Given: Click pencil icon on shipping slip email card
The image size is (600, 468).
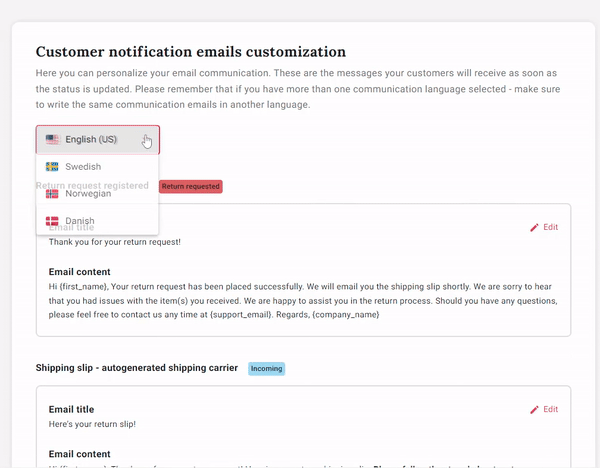Looking at the screenshot, I should click(x=534, y=410).
